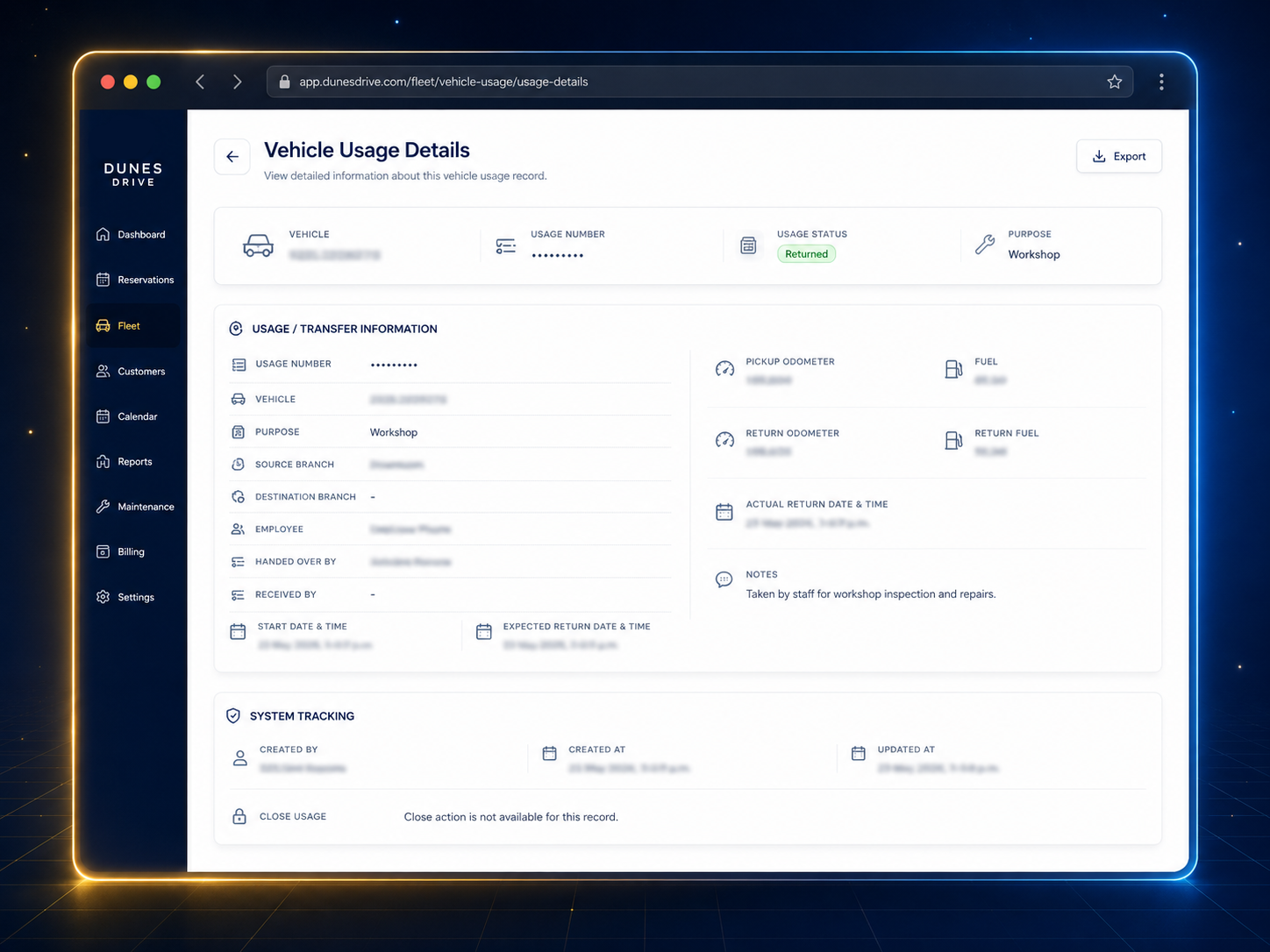Click 'Close action is not available' message
The width and height of the screenshot is (1270, 952).
511,817
